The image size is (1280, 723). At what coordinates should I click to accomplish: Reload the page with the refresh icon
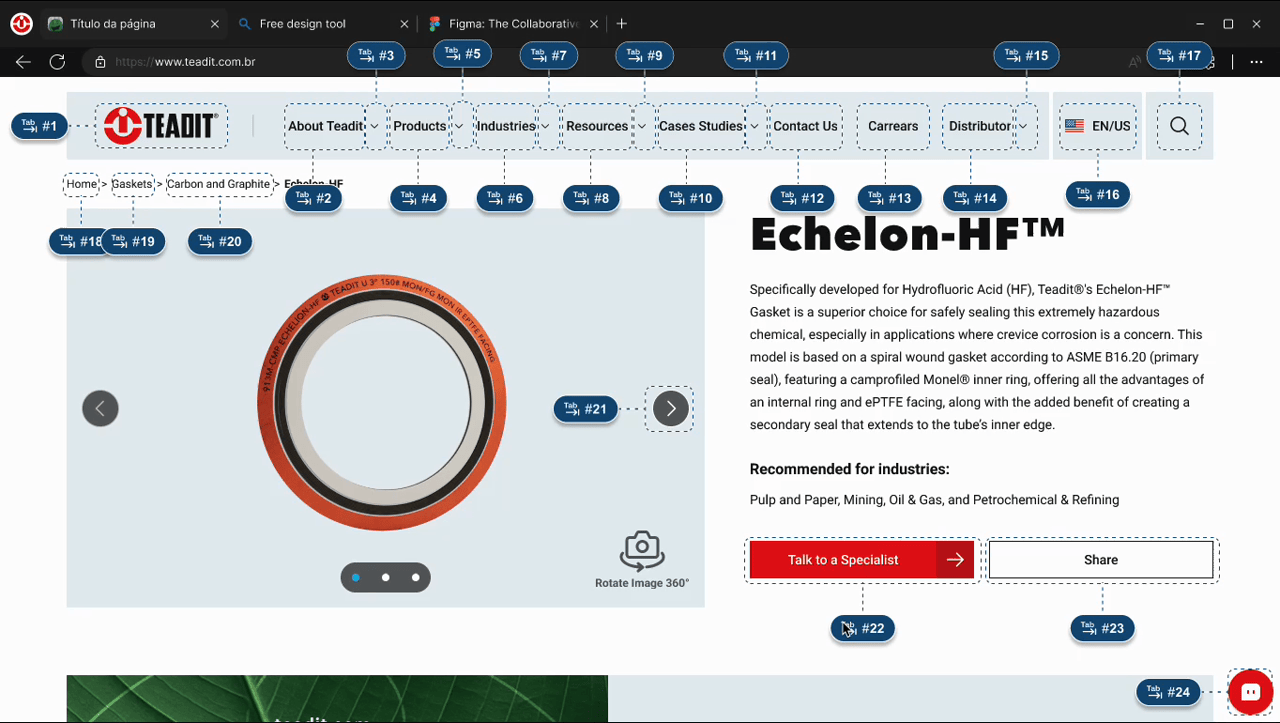coord(57,62)
